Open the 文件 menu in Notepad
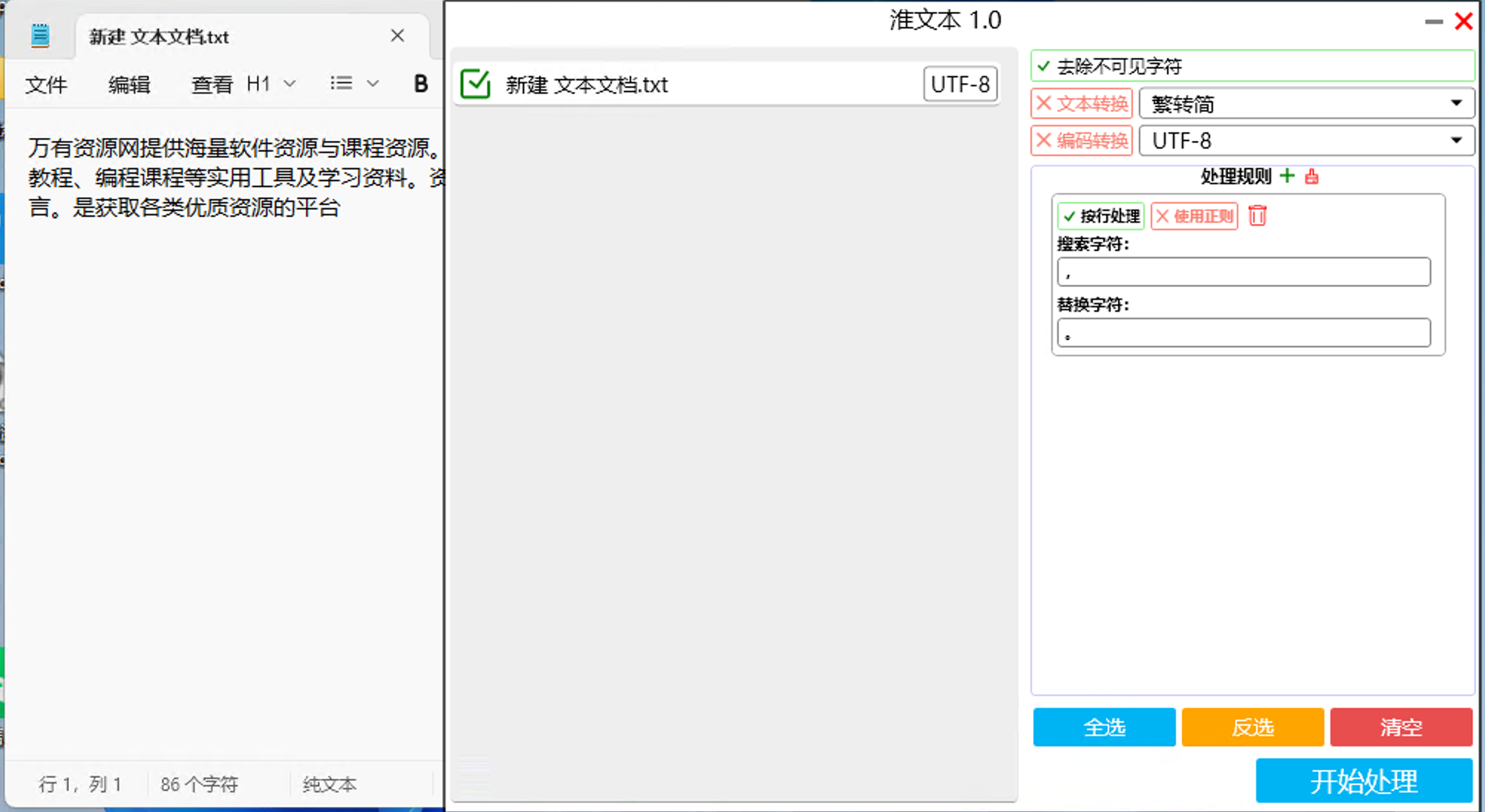Image resolution: width=1485 pixels, height=812 pixels. [46, 85]
